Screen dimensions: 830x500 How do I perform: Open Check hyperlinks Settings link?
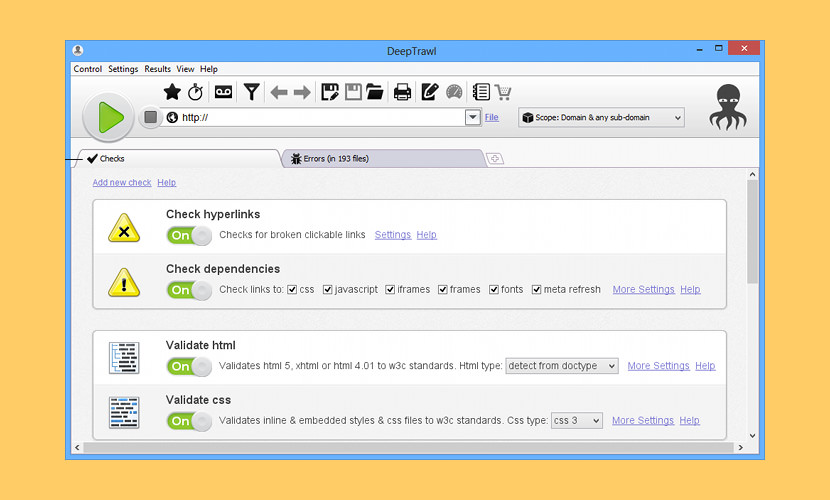coord(393,235)
